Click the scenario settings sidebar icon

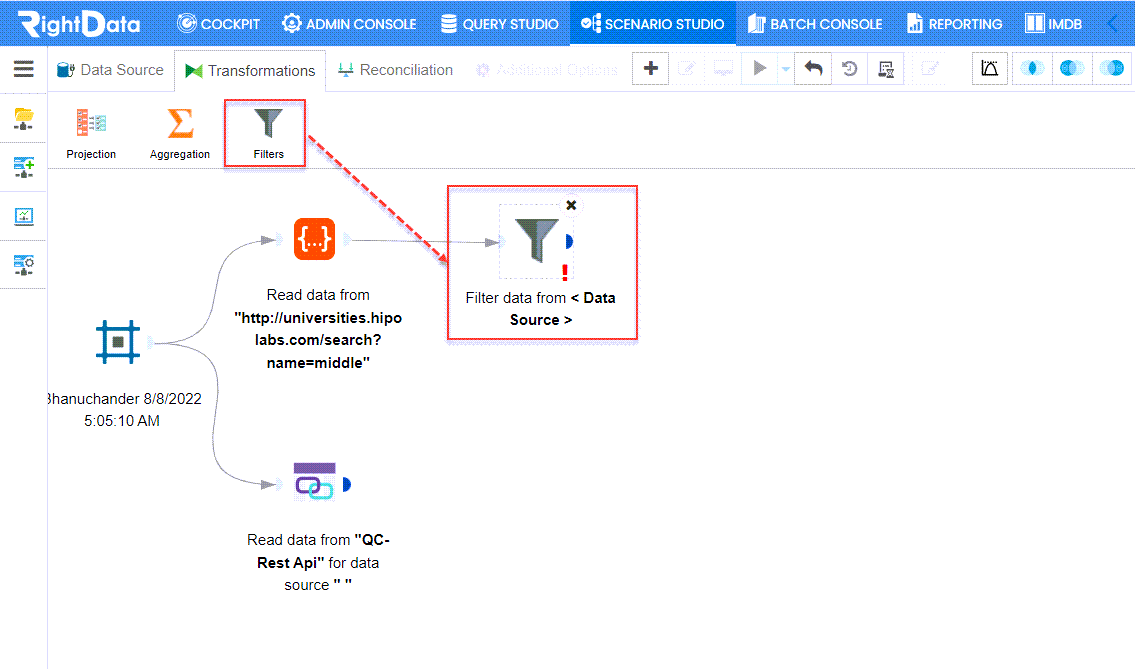coord(23,264)
